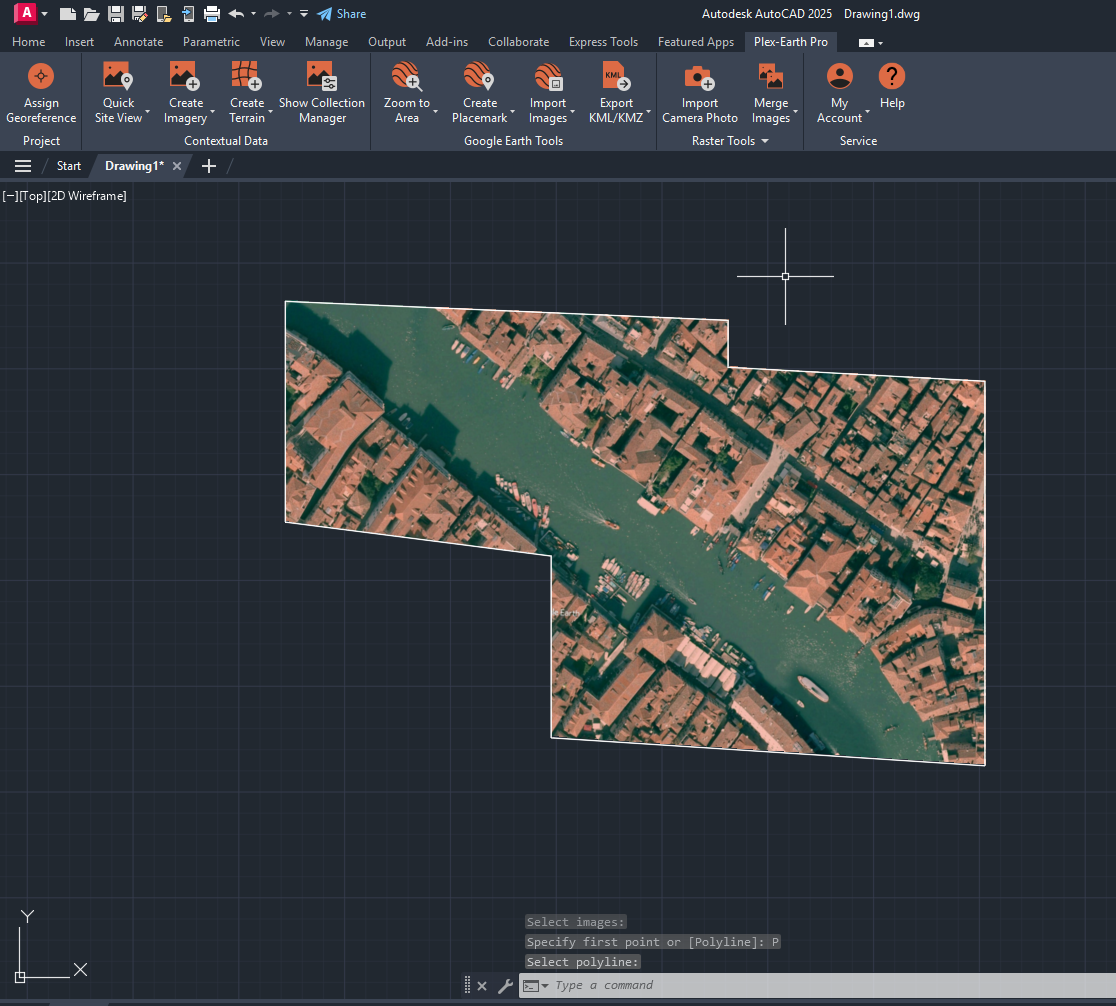Switch to the Start tab
Viewport: 1116px width, 1006px height.
(x=69, y=166)
